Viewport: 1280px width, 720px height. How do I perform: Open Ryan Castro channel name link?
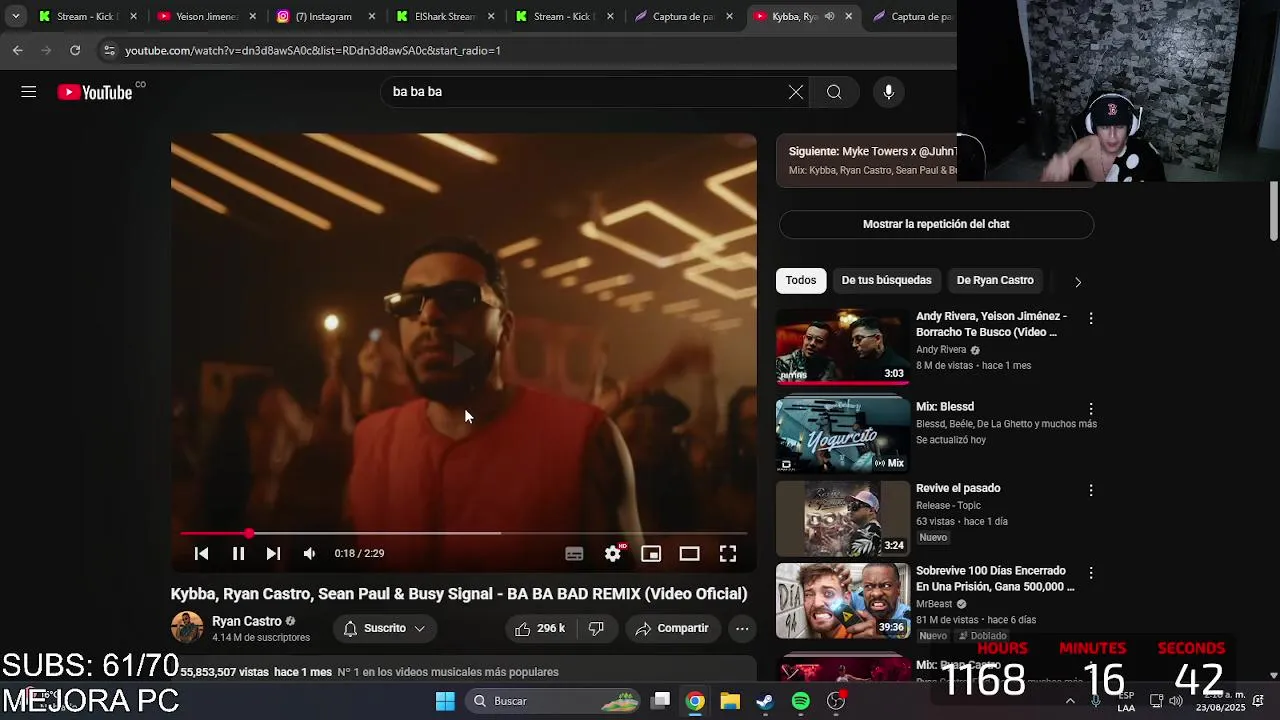(x=246, y=621)
